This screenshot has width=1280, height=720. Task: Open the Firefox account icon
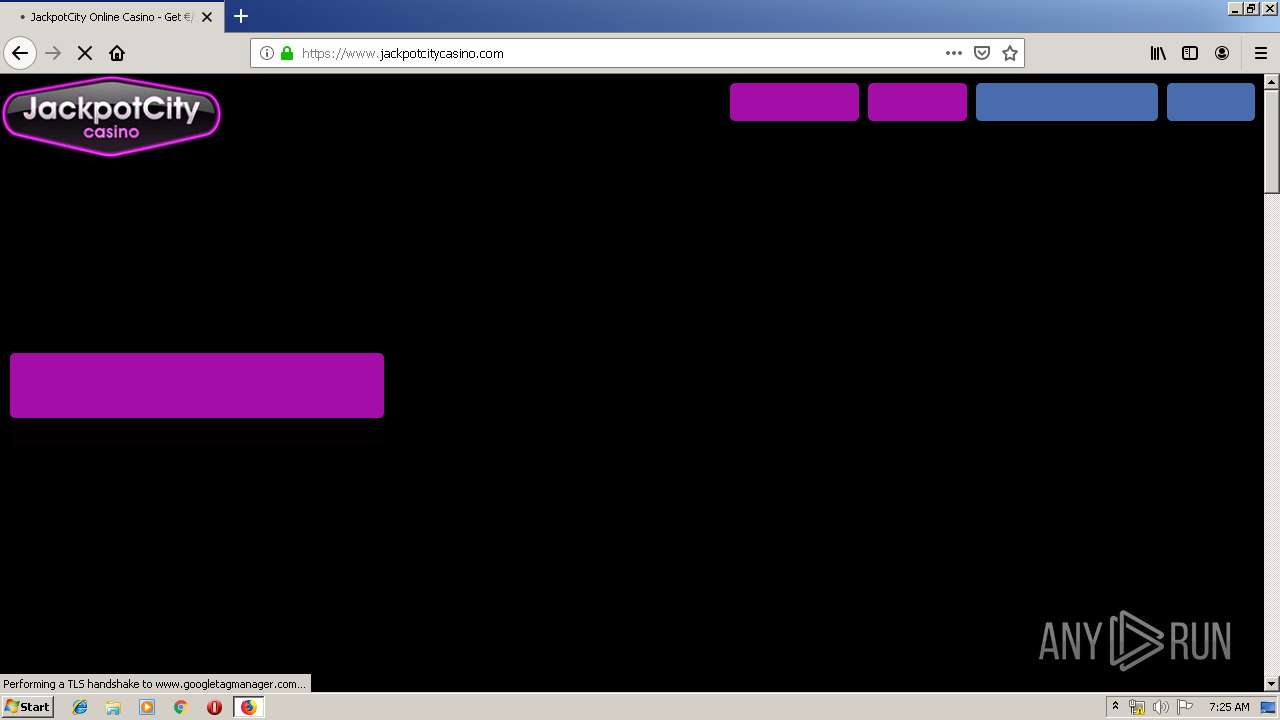[1222, 53]
